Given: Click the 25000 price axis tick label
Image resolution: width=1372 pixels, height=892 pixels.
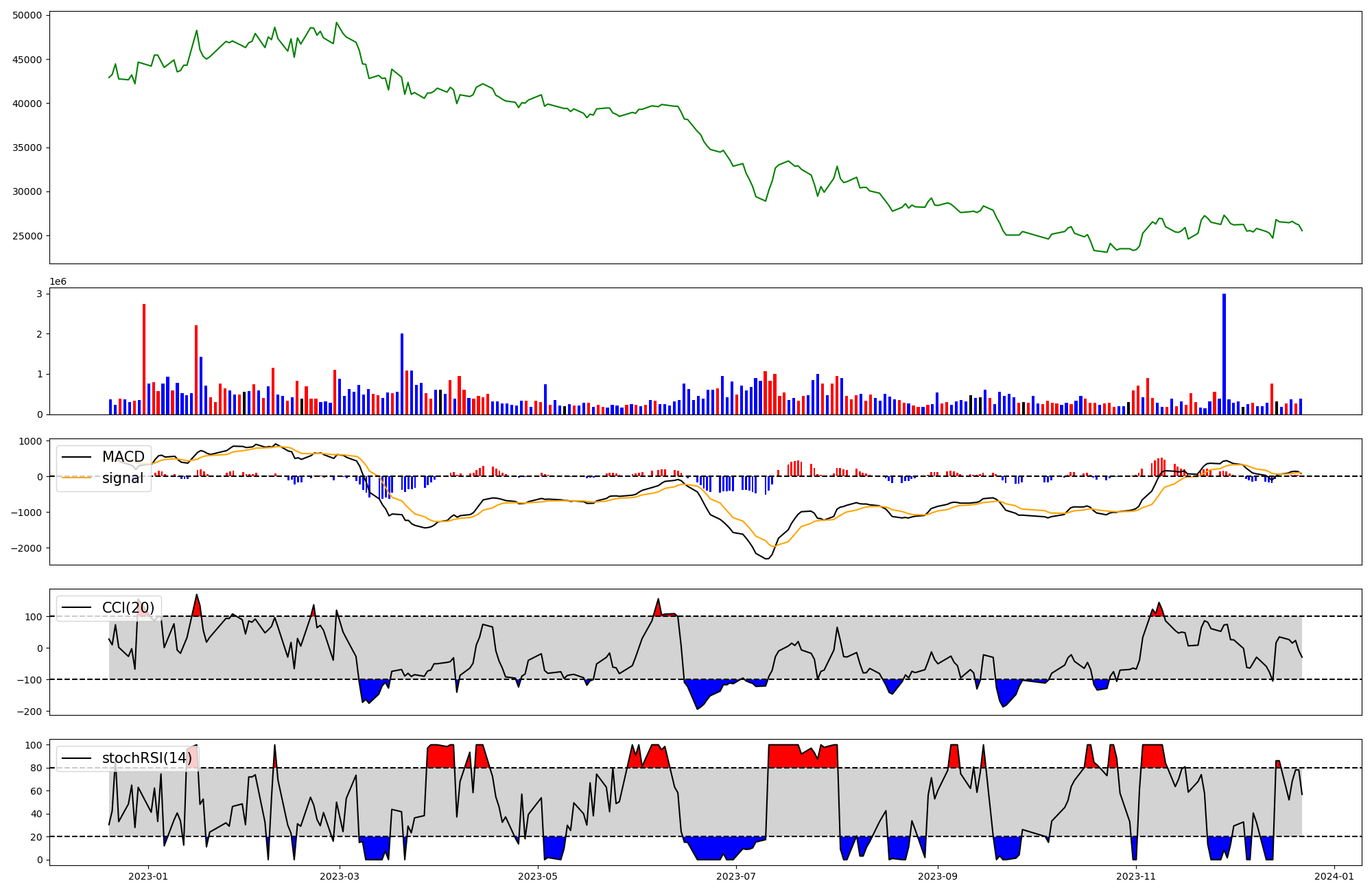Looking at the screenshot, I should click(27, 236).
